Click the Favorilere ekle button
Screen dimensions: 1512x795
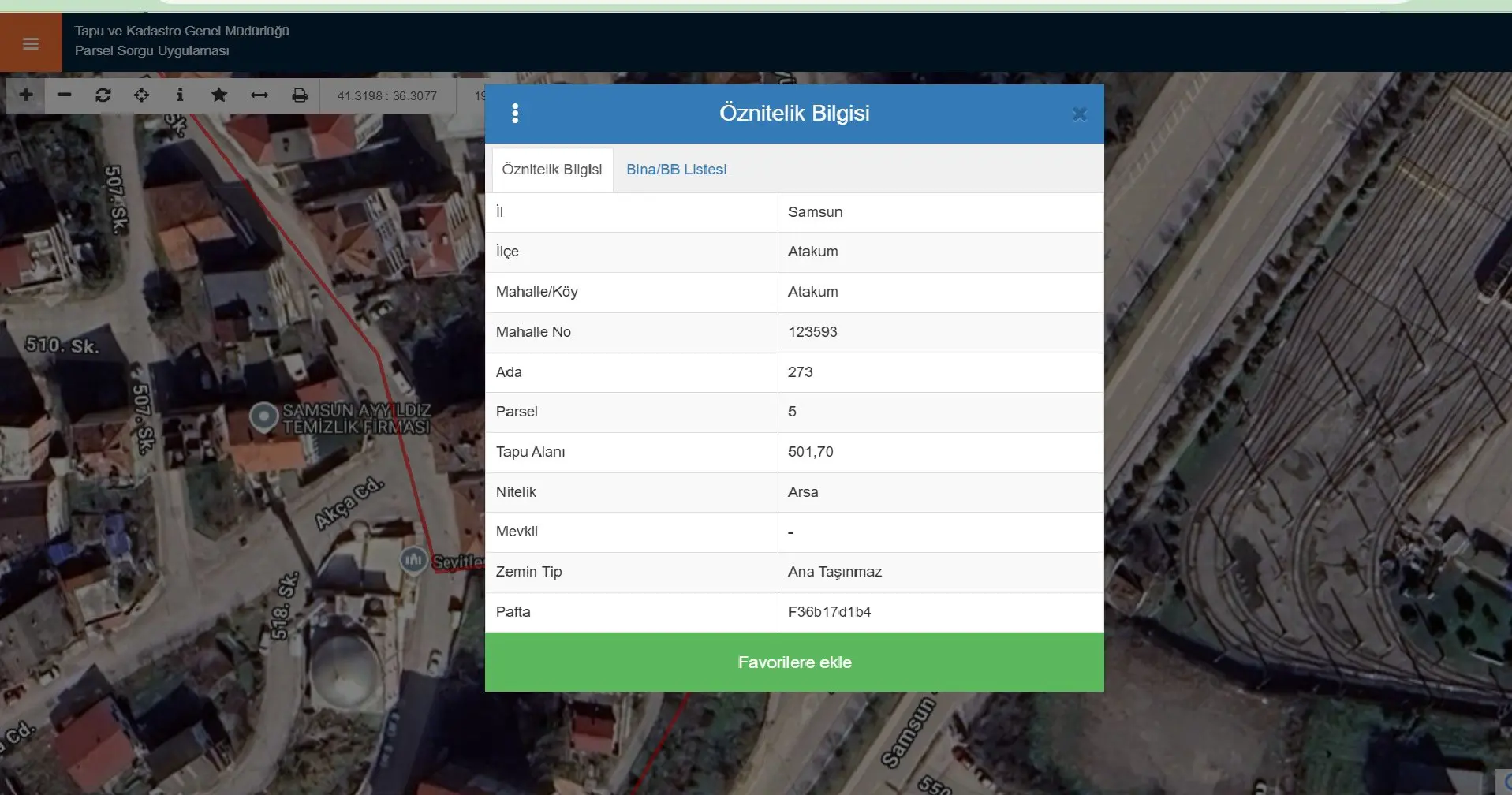(x=794, y=662)
